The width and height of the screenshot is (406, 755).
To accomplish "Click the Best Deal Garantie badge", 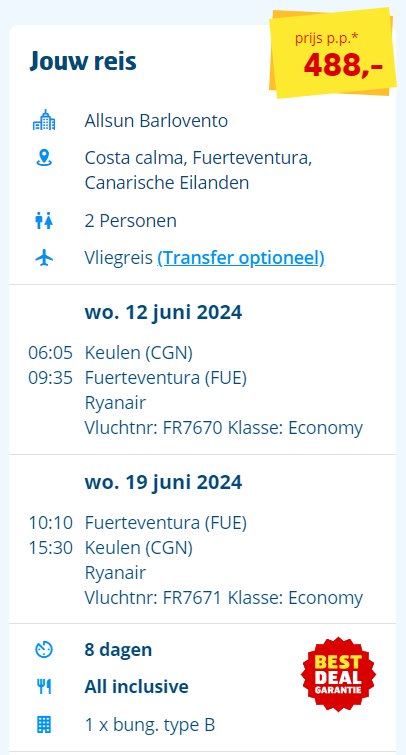I will pyautogui.click(x=338, y=674).
